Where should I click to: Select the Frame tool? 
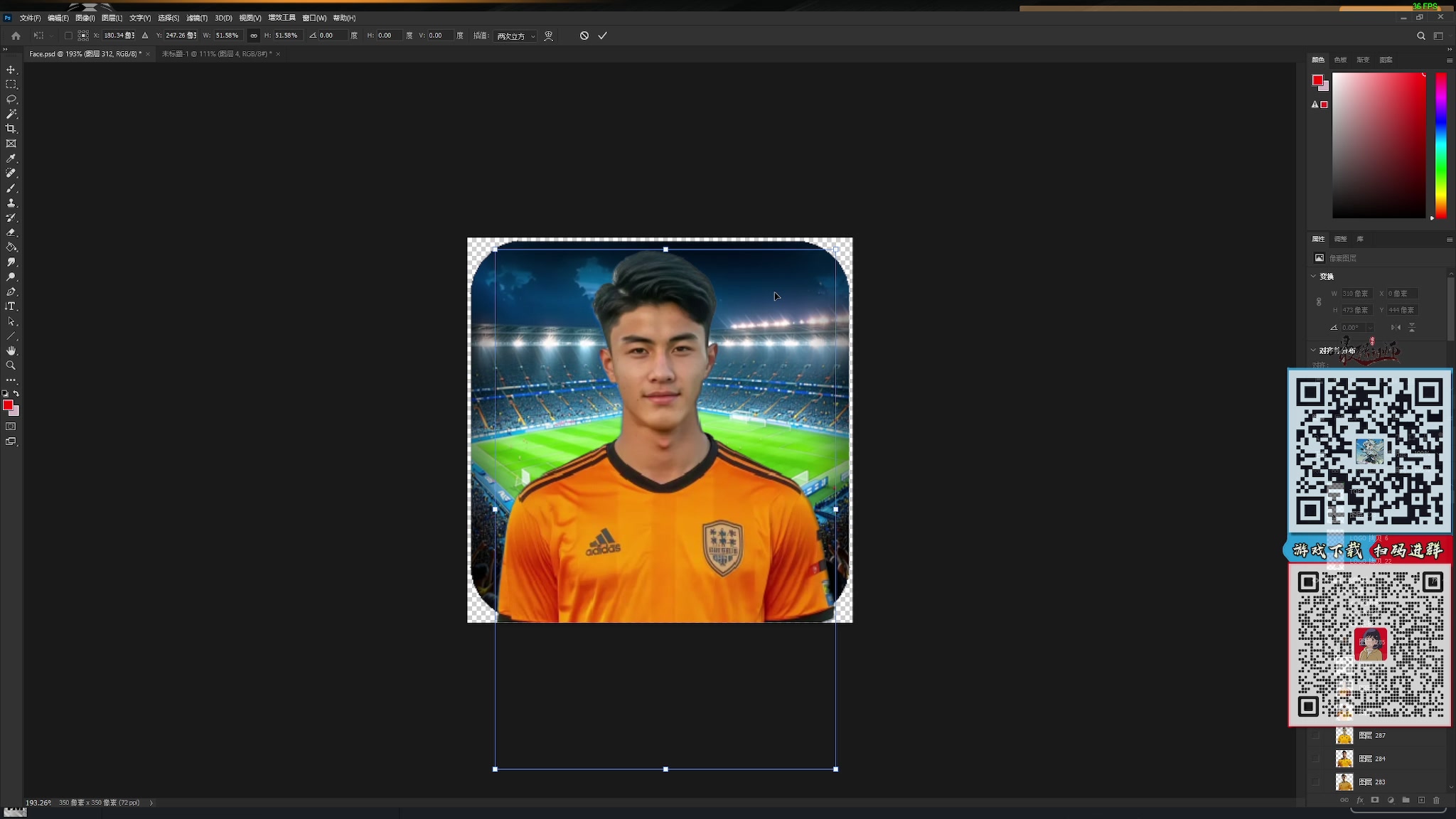[11, 144]
